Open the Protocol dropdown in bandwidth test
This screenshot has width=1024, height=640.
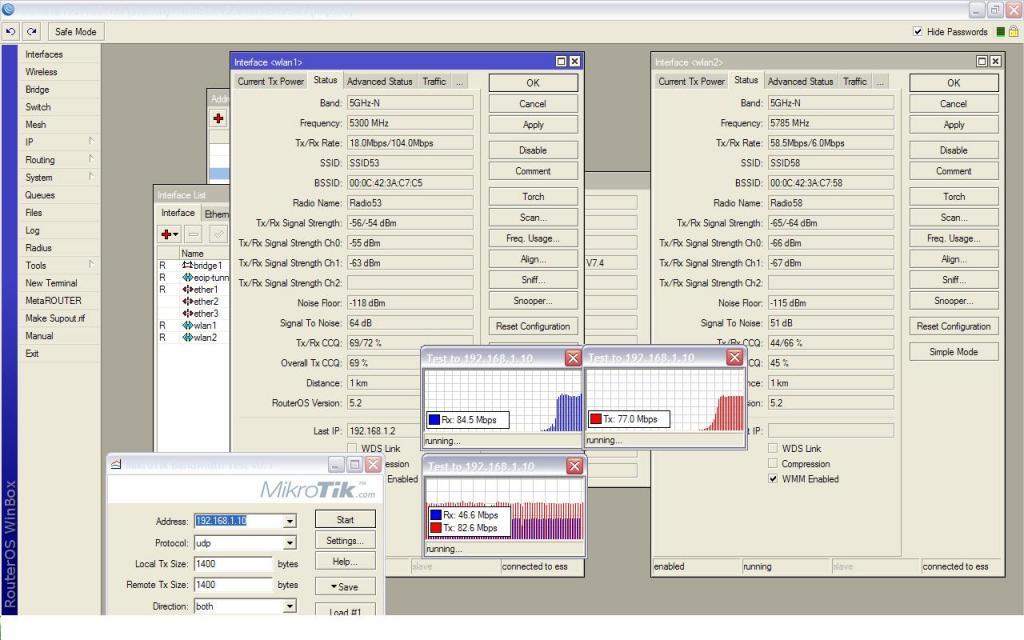point(290,543)
